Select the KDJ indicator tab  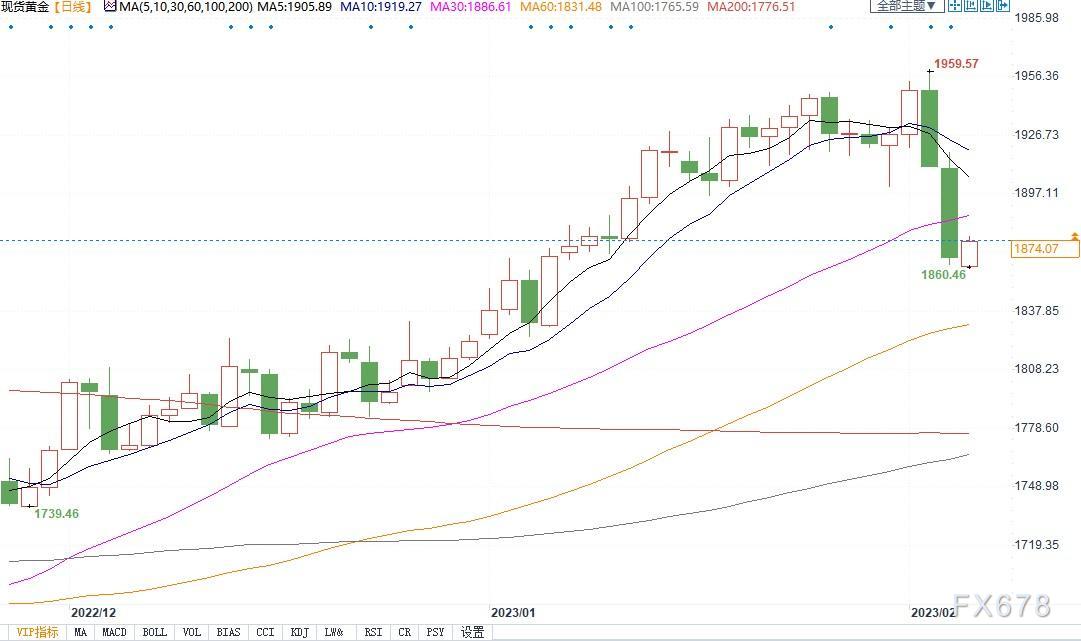tap(298, 632)
